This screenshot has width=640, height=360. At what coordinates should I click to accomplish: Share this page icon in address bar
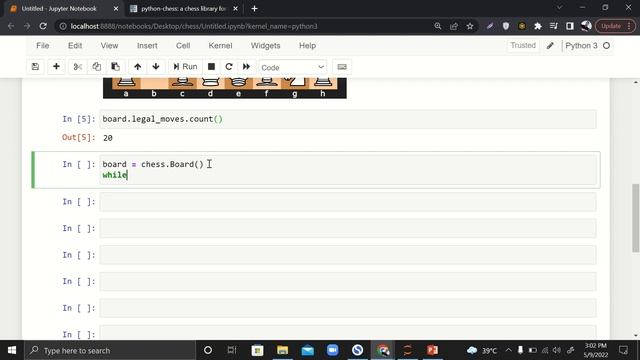[454, 26]
